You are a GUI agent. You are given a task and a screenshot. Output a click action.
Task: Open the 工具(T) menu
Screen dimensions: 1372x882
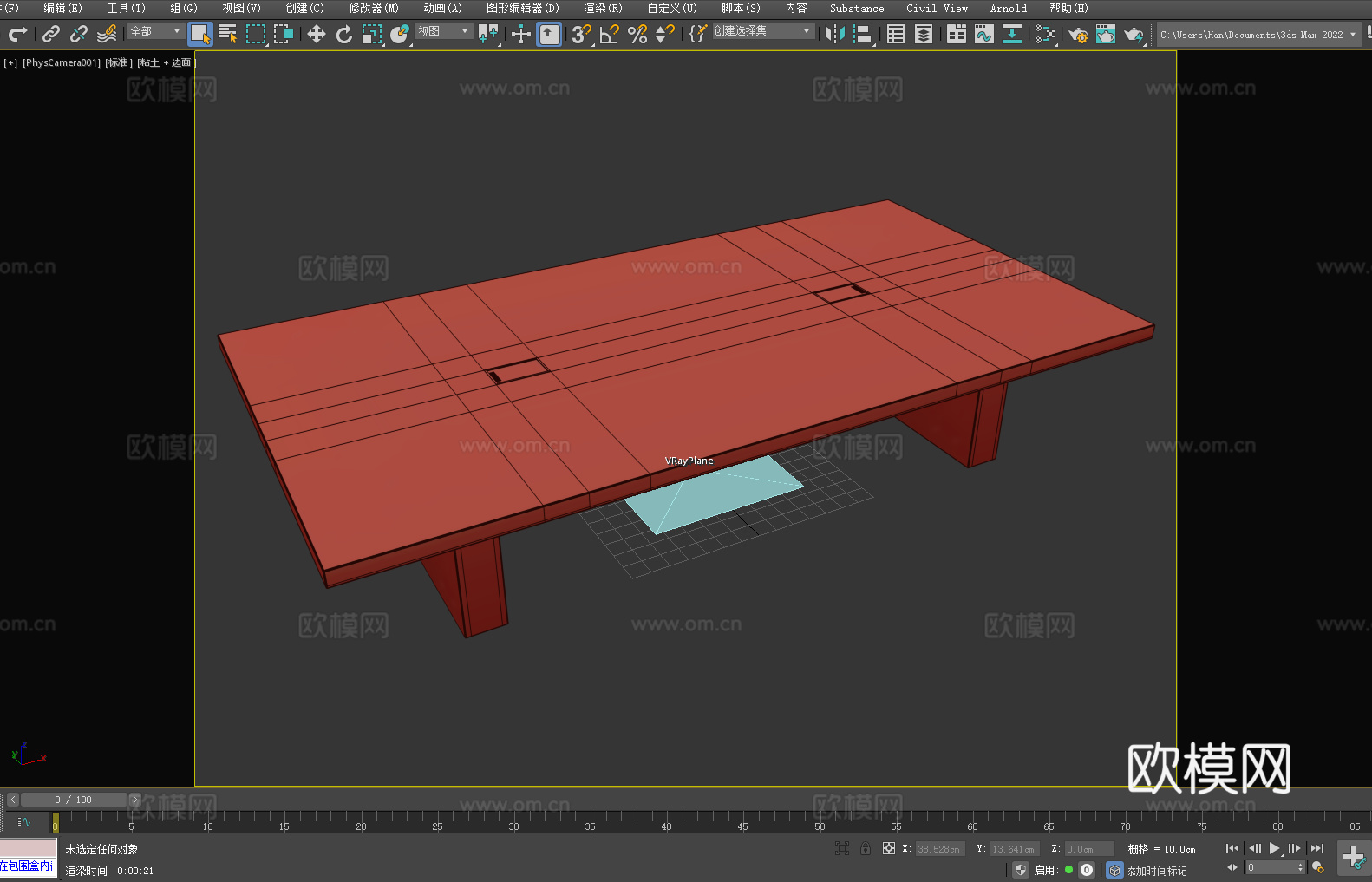tap(126, 8)
